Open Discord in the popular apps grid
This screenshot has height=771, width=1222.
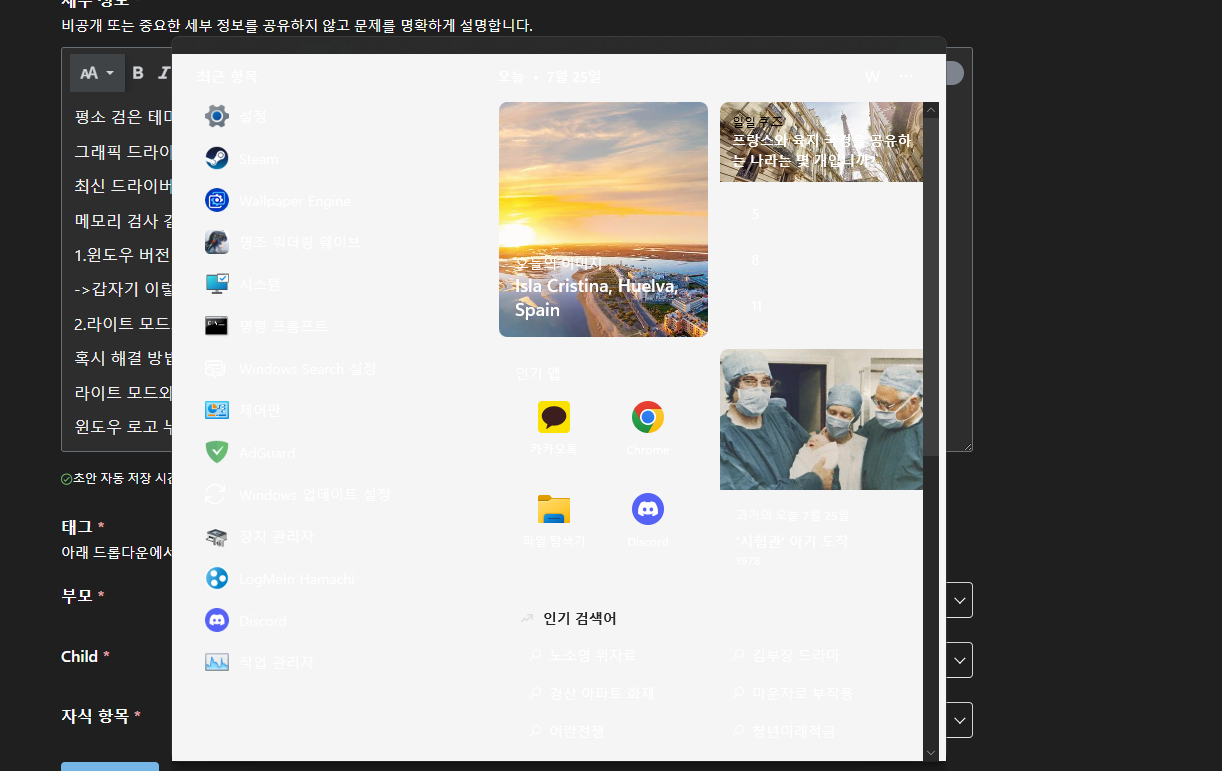648,520
